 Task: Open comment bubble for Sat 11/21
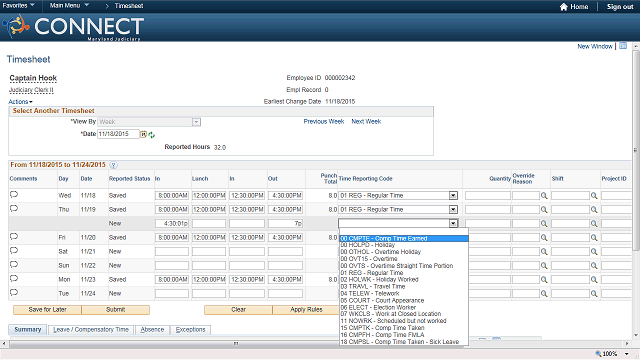pyautogui.click(x=14, y=250)
